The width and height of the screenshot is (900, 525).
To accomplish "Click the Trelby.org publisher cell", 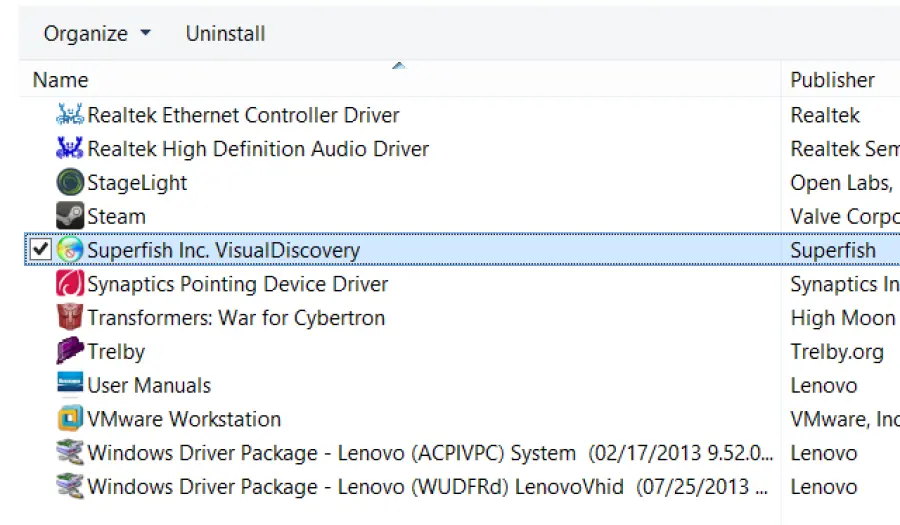I will point(837,352).
